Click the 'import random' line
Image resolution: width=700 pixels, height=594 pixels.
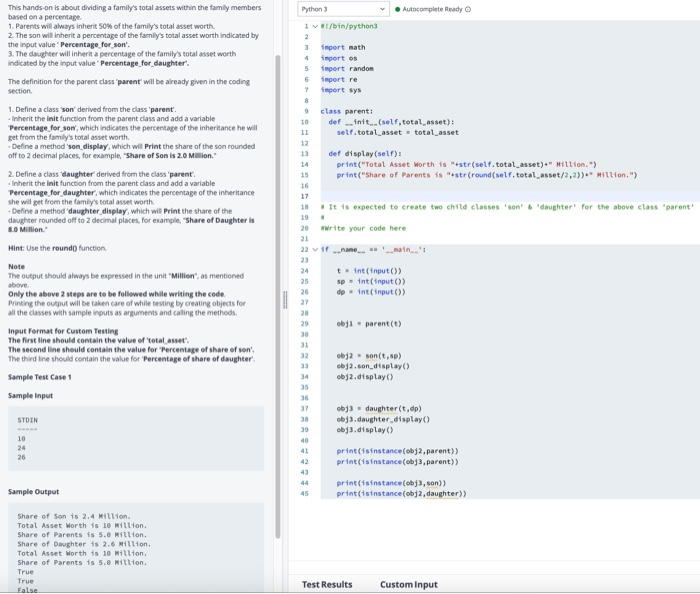(347, 69)
